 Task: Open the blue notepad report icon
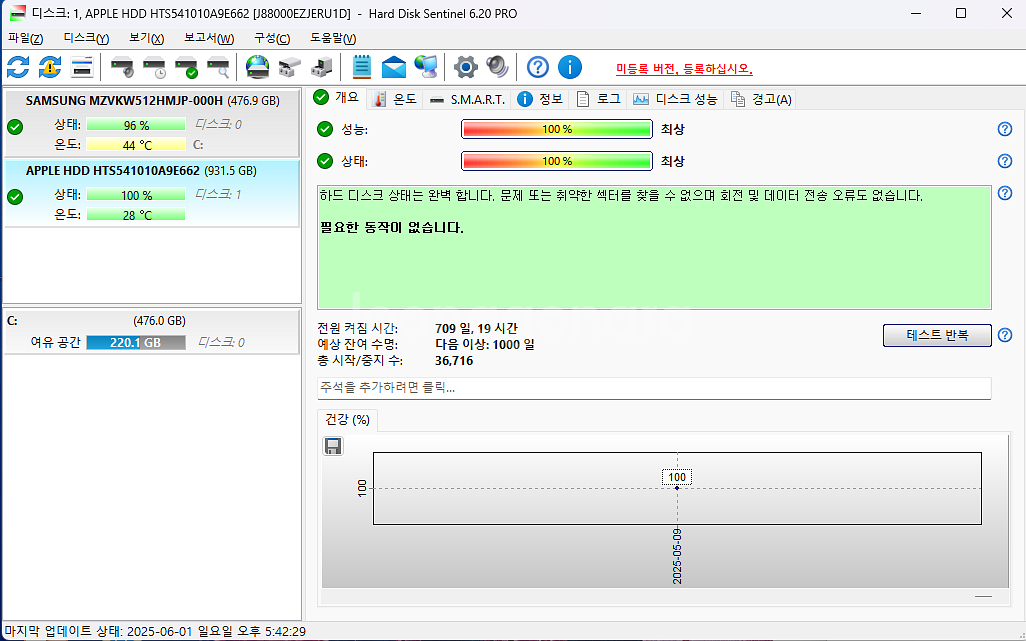coord(361,67)
